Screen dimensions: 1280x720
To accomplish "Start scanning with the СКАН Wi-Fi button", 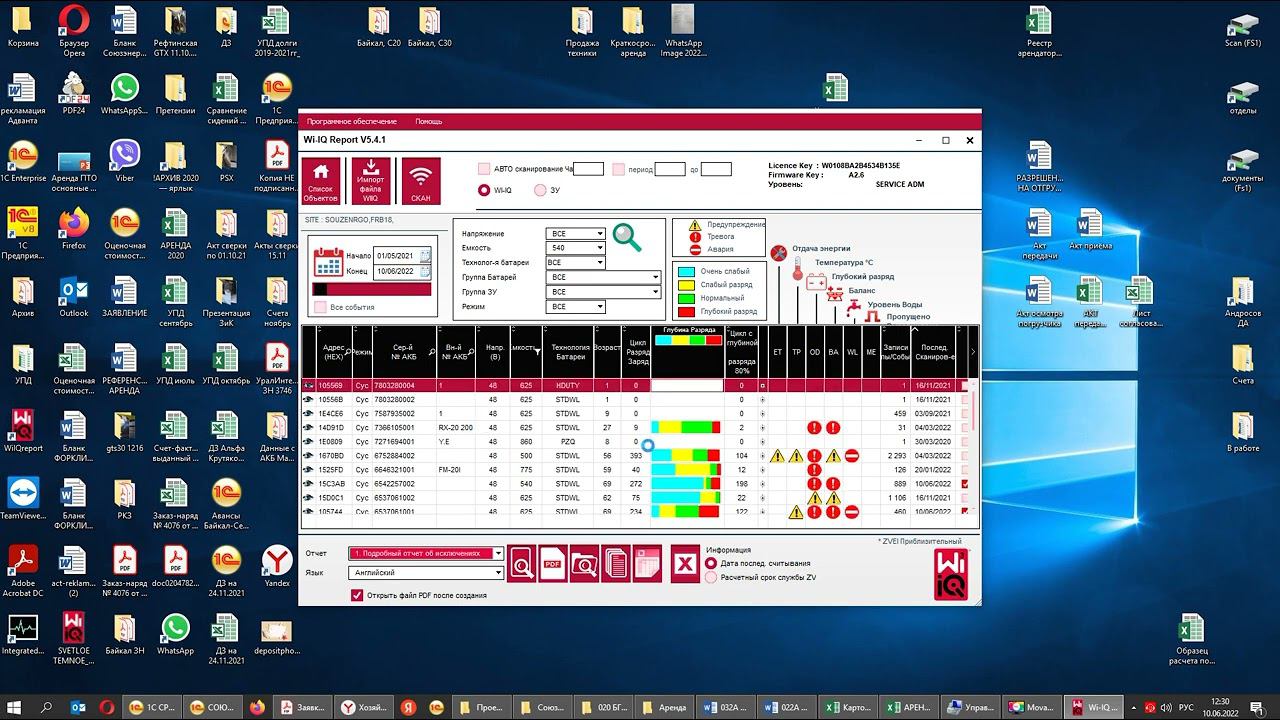I will tap(421, 180).
